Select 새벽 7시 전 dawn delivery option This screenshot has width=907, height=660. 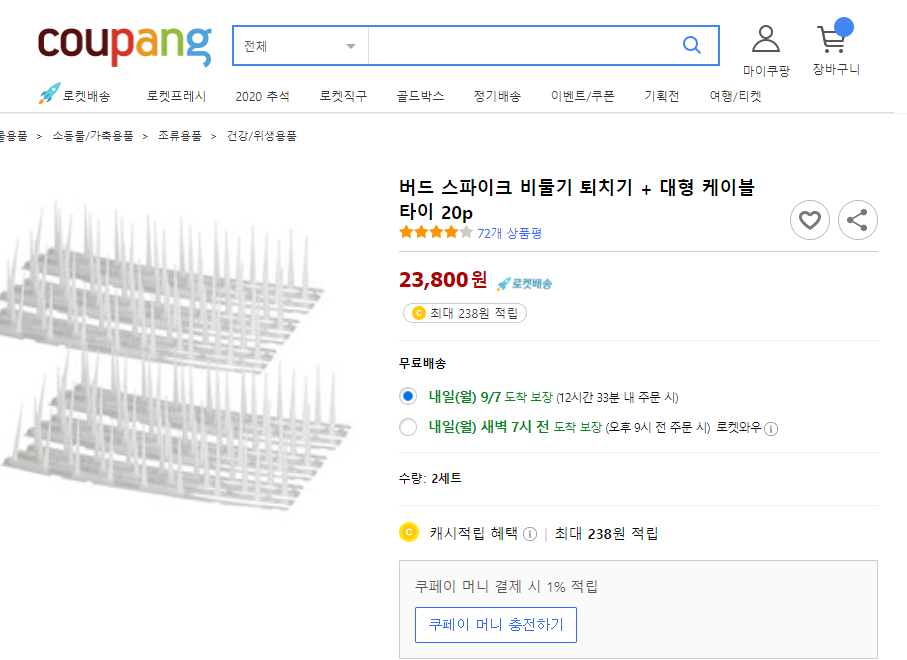coord(408,427)
